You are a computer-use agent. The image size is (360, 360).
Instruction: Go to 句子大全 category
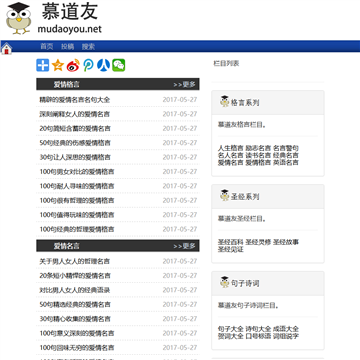pyautogui.click(x=231, y=329)
